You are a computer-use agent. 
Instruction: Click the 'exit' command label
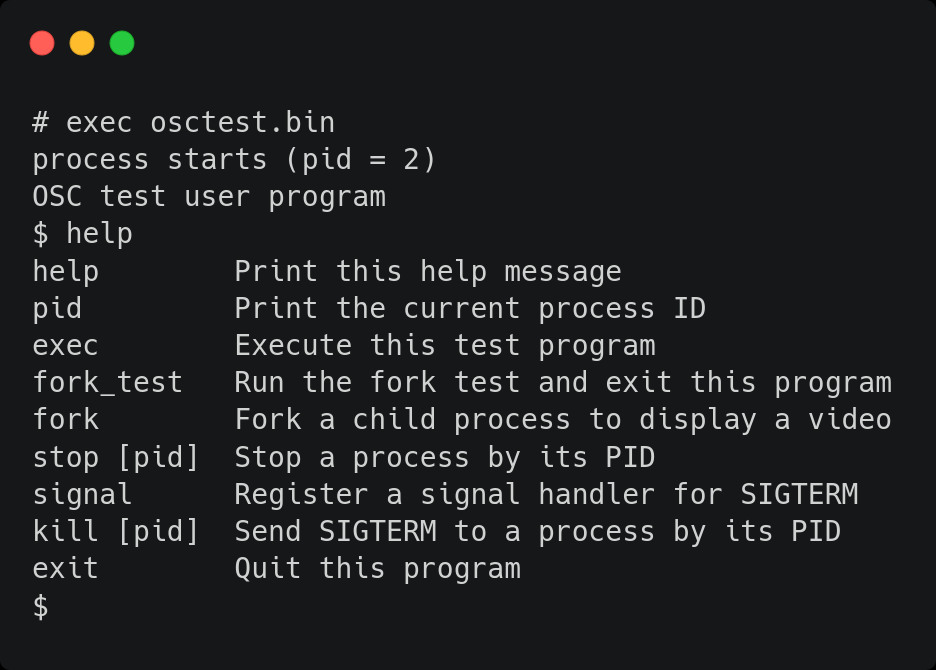64,568
